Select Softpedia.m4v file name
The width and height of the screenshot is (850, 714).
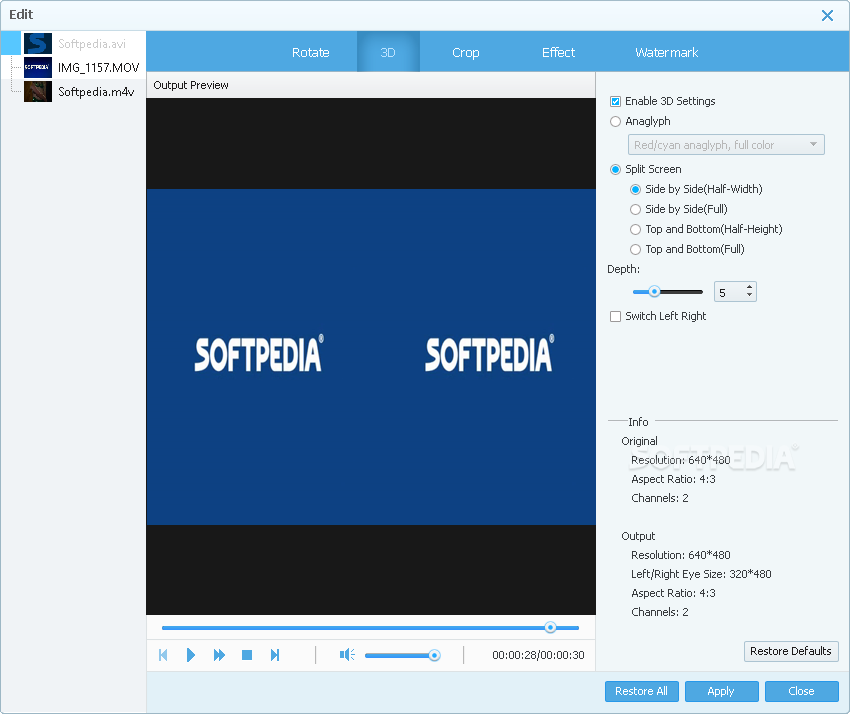[x=96, y=92]
